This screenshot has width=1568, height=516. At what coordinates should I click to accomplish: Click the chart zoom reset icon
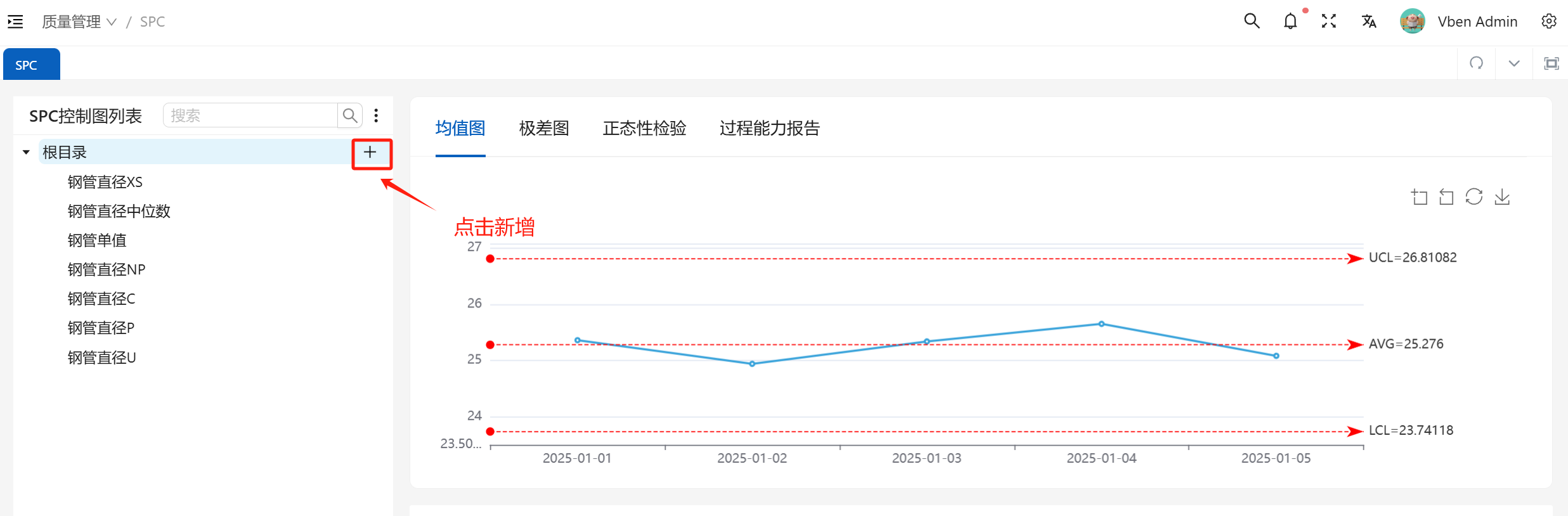point(1446,197)
